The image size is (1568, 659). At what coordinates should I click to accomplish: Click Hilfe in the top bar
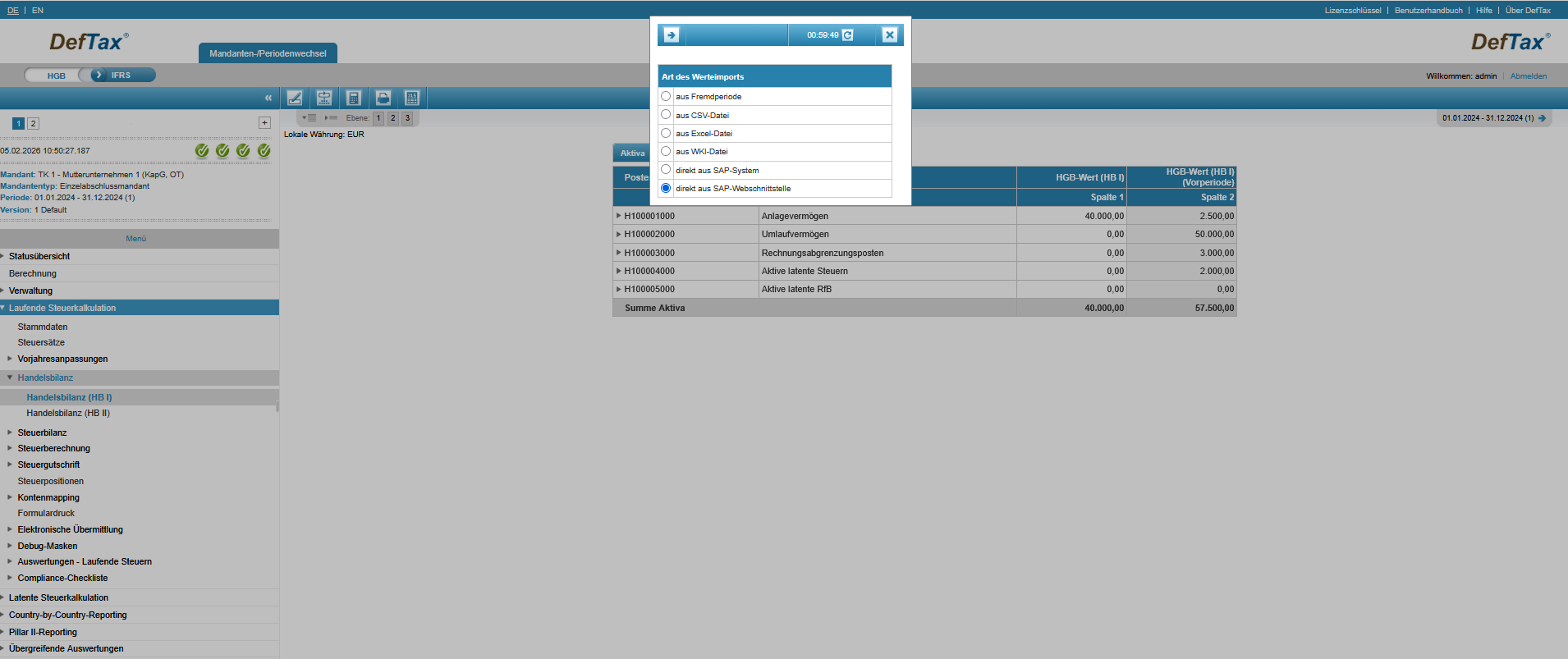pyautogui.click(x=1484, y=11)
